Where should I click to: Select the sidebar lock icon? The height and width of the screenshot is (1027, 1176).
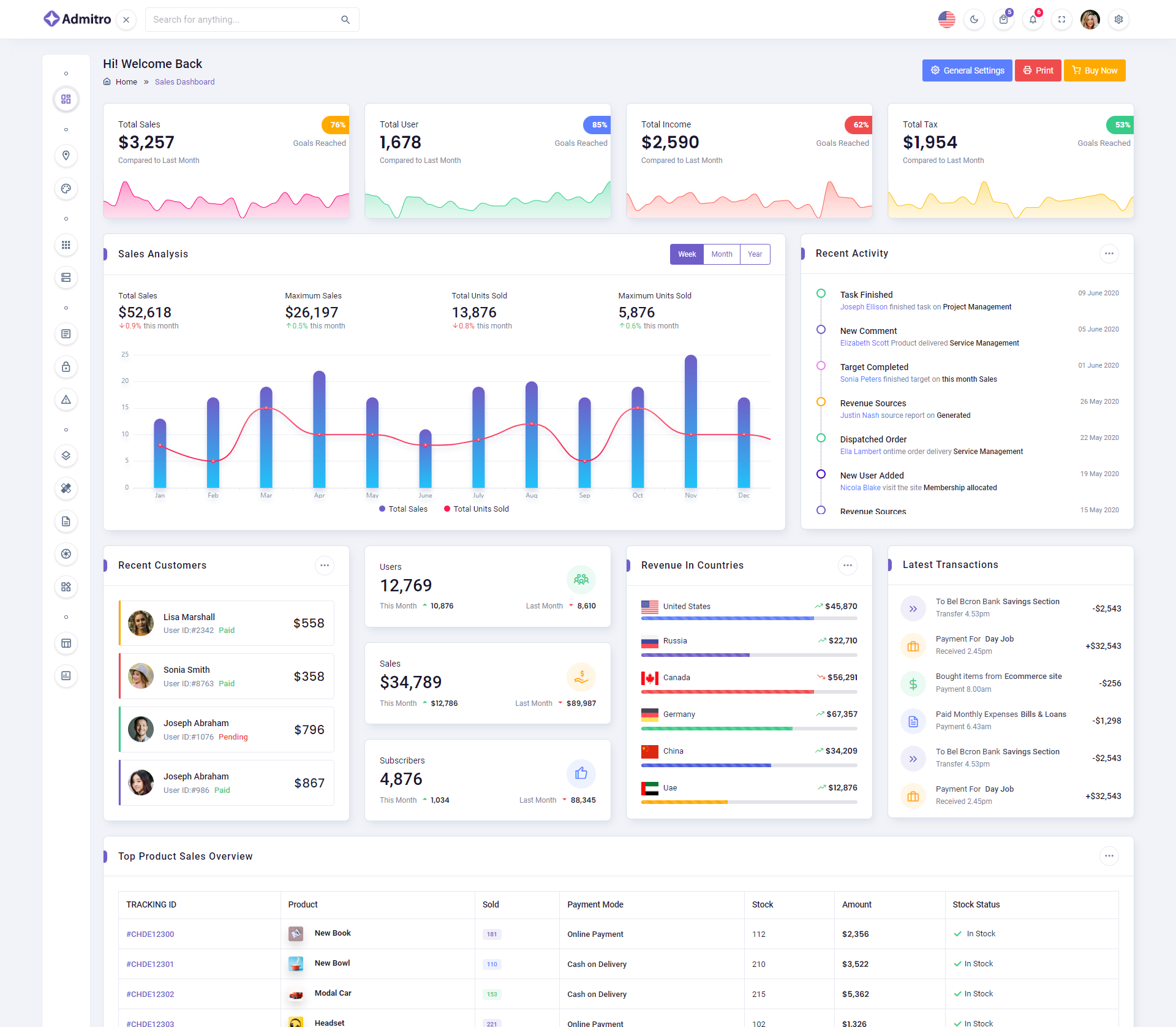(x=66, y=367)
